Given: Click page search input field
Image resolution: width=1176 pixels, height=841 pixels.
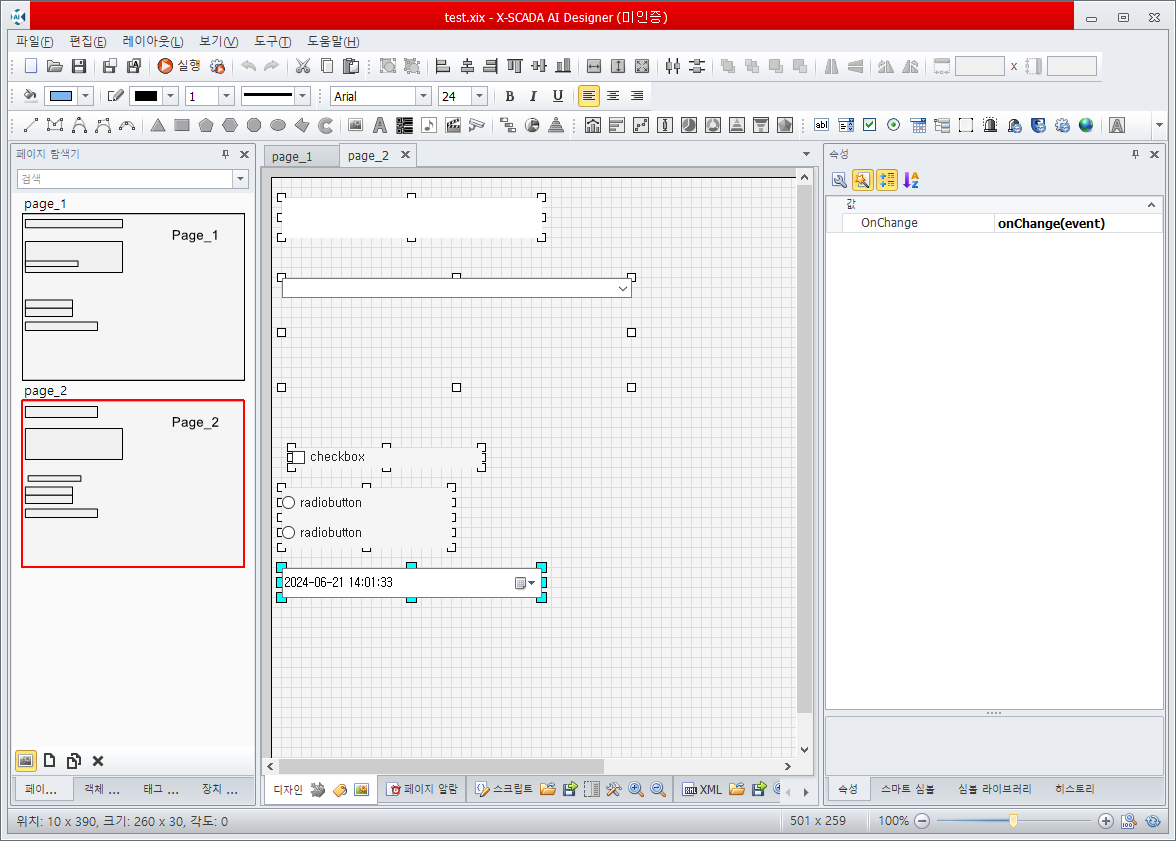Looking at the screenshot, I should click(124, 179).
